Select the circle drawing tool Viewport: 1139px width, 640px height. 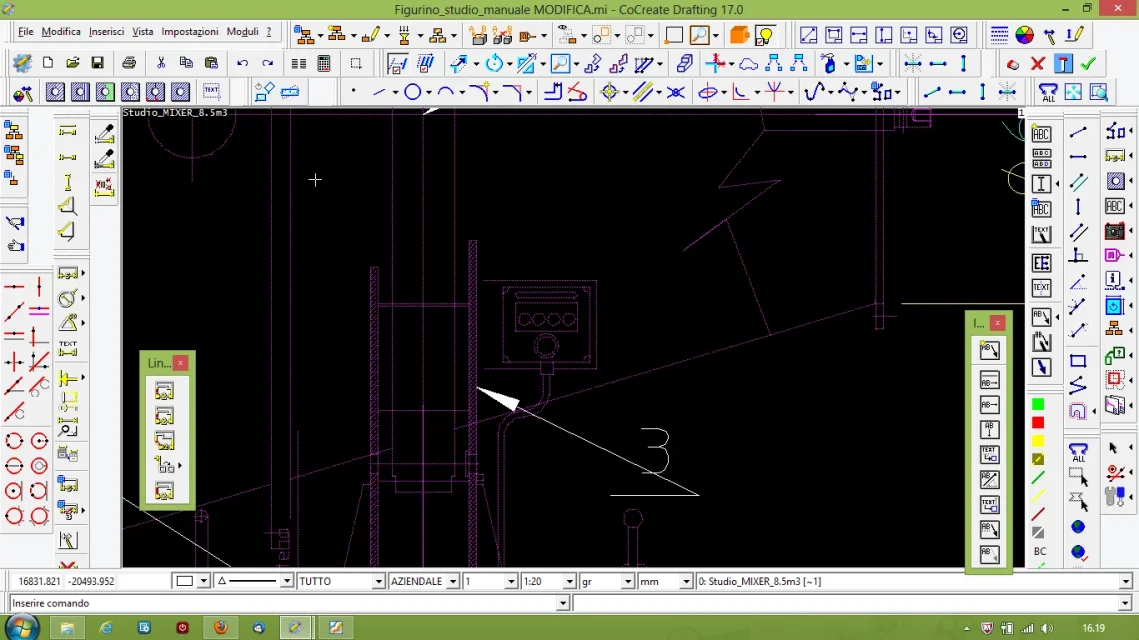412,92
